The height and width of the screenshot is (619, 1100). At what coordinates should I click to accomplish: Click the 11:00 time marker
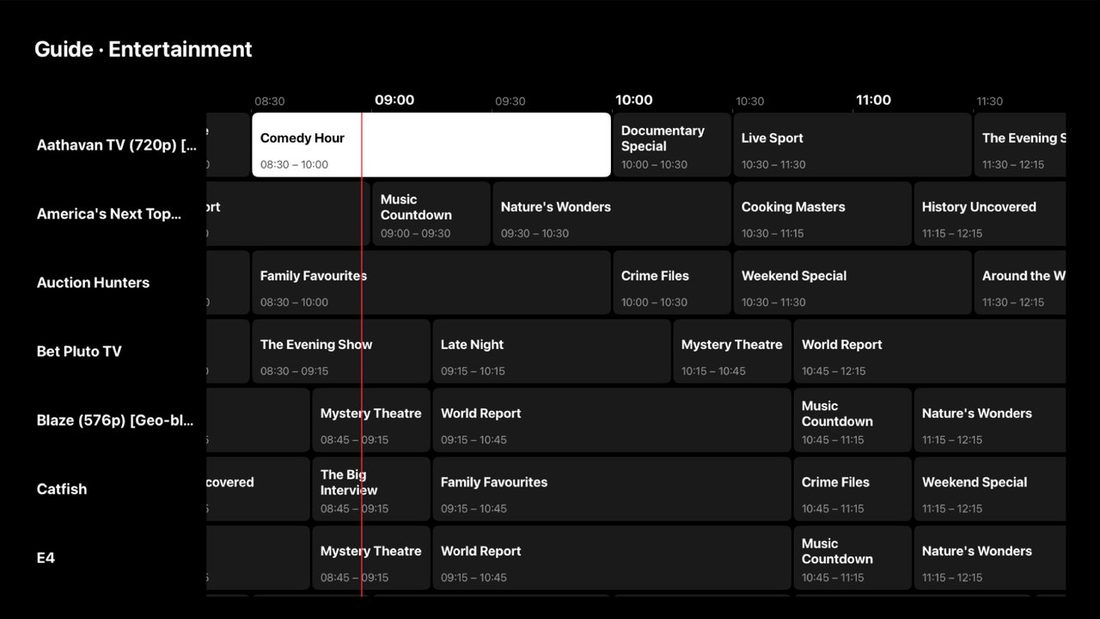[873, 100]
